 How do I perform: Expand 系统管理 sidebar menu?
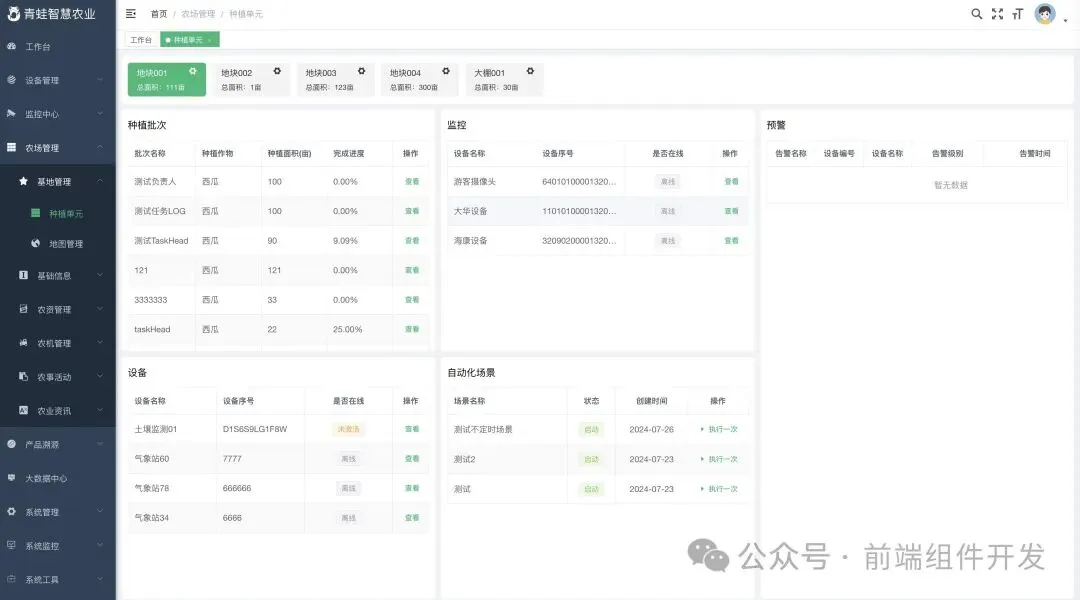point(58,512)
